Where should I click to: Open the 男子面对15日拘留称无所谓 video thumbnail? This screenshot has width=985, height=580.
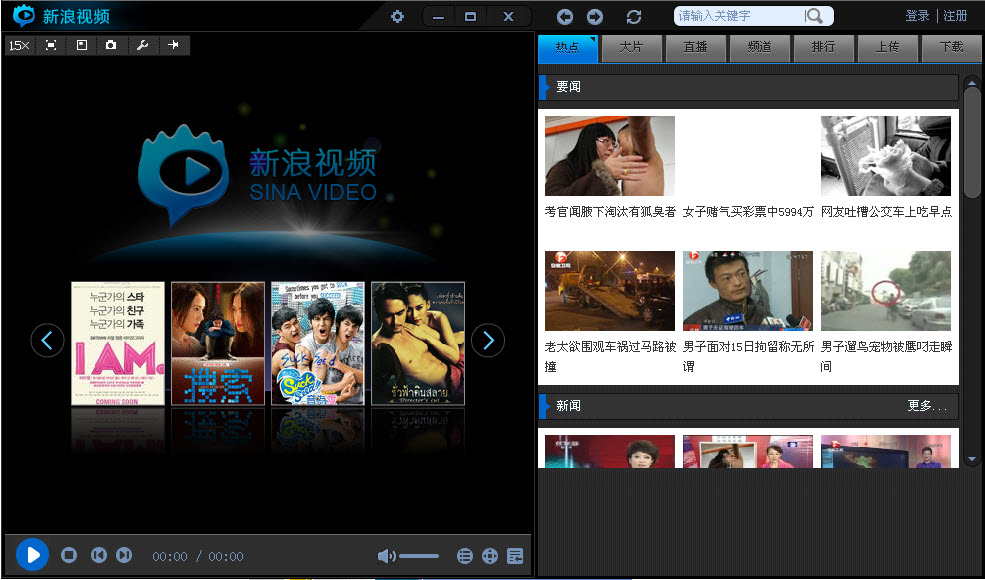tap(748, 291)
